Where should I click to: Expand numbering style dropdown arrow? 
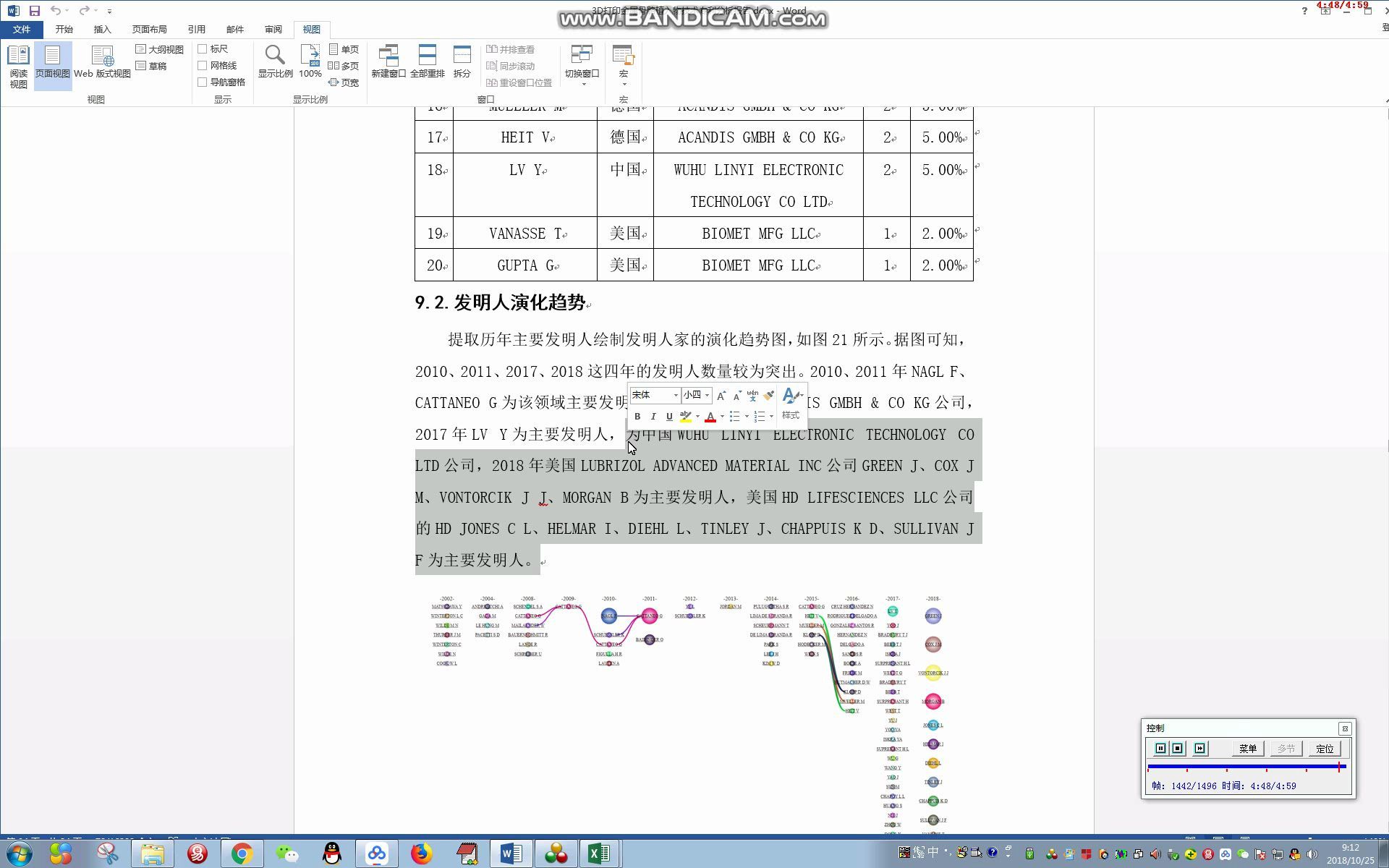coord(771,417)
